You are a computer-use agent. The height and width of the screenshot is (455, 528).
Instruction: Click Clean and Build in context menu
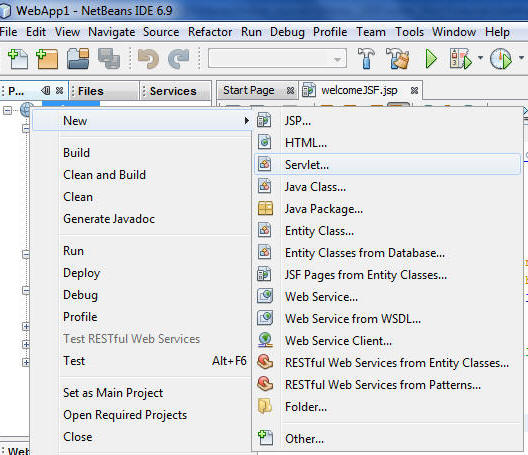[x=105, y=175]
